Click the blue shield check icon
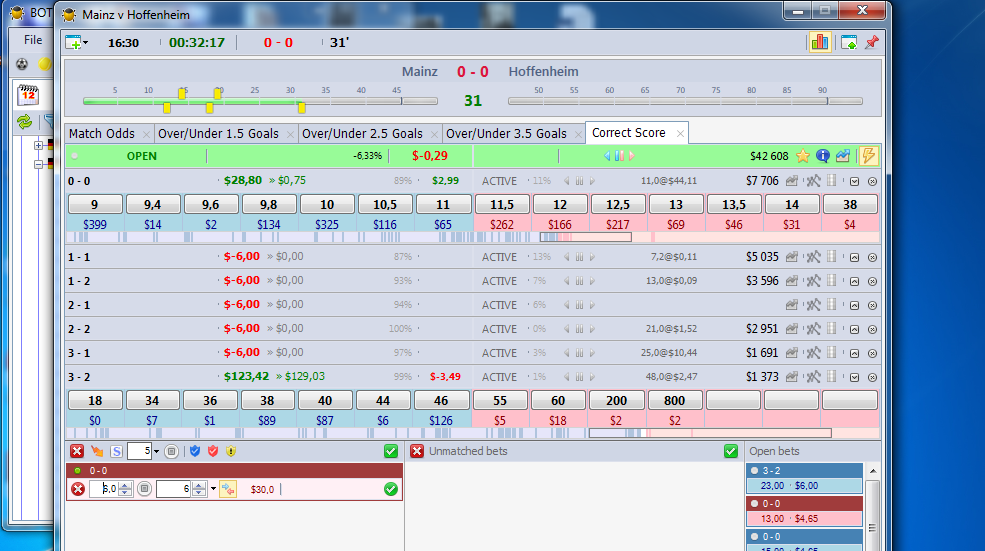Viewport: 985px width, 551px height. (195, 451)
